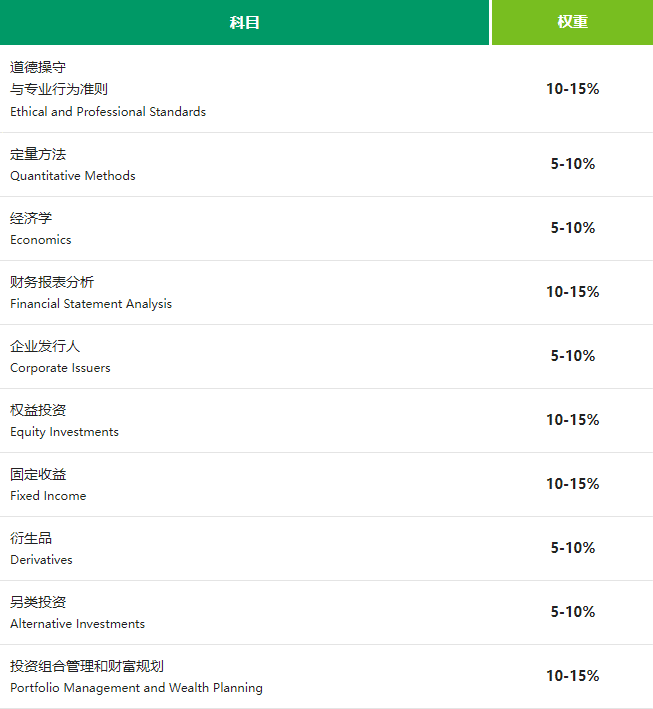Click the 5-10% weight for Alternative Investments

[x=572, y=612]
